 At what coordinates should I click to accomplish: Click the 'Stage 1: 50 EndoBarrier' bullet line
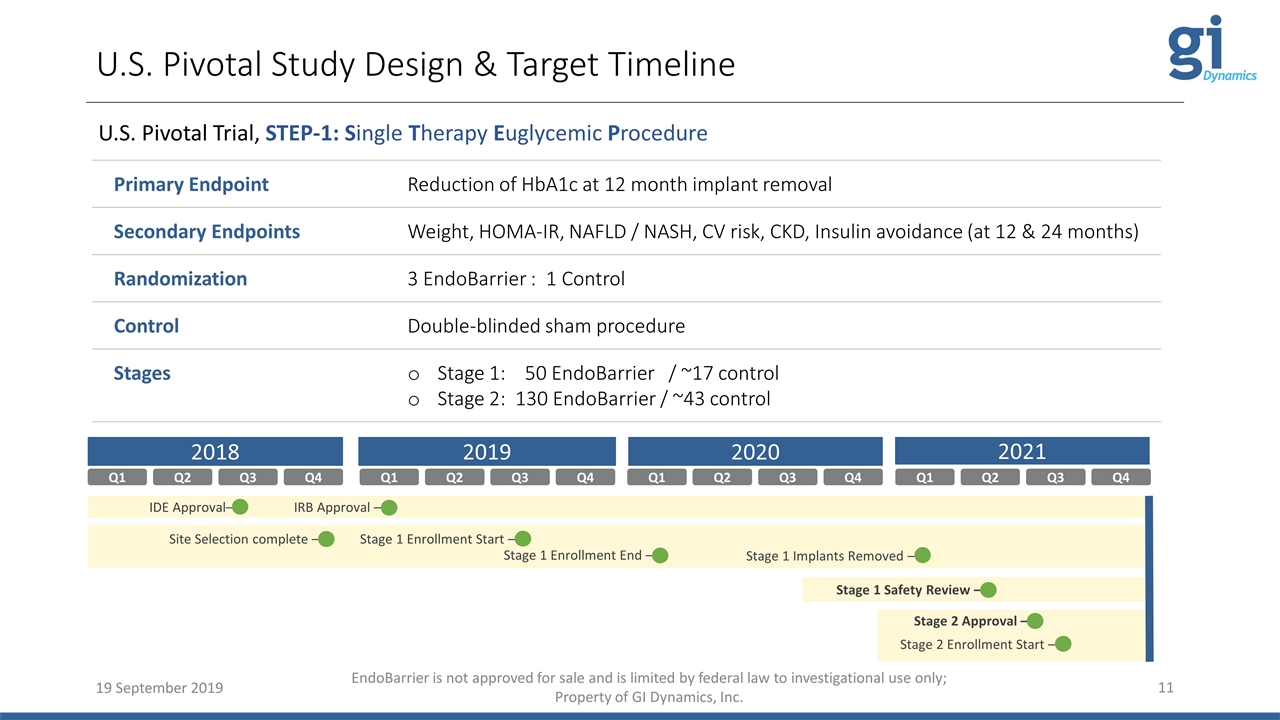point(593,374)
